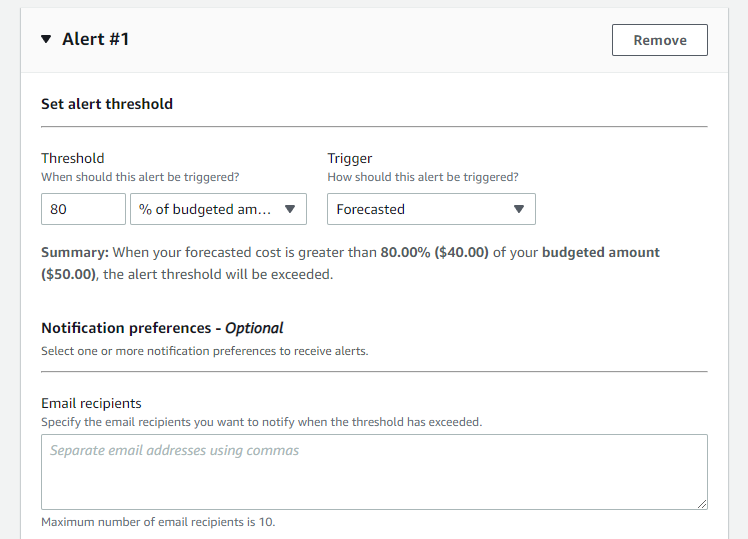Click the 'Set alert threshold' heading

click(107, 104)
